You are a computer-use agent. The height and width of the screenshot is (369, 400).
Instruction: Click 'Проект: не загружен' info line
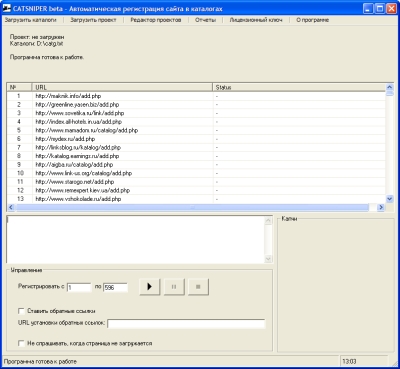37,37
